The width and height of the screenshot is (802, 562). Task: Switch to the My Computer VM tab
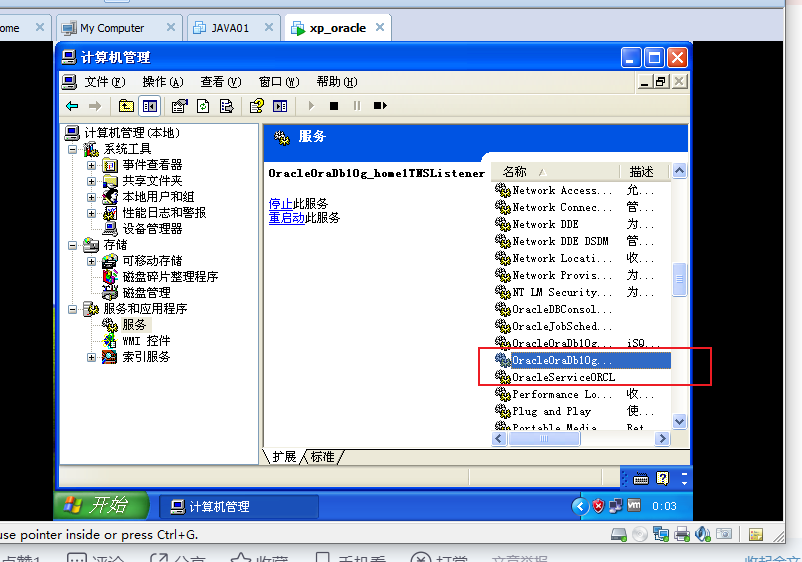click(x=112, y=28)
